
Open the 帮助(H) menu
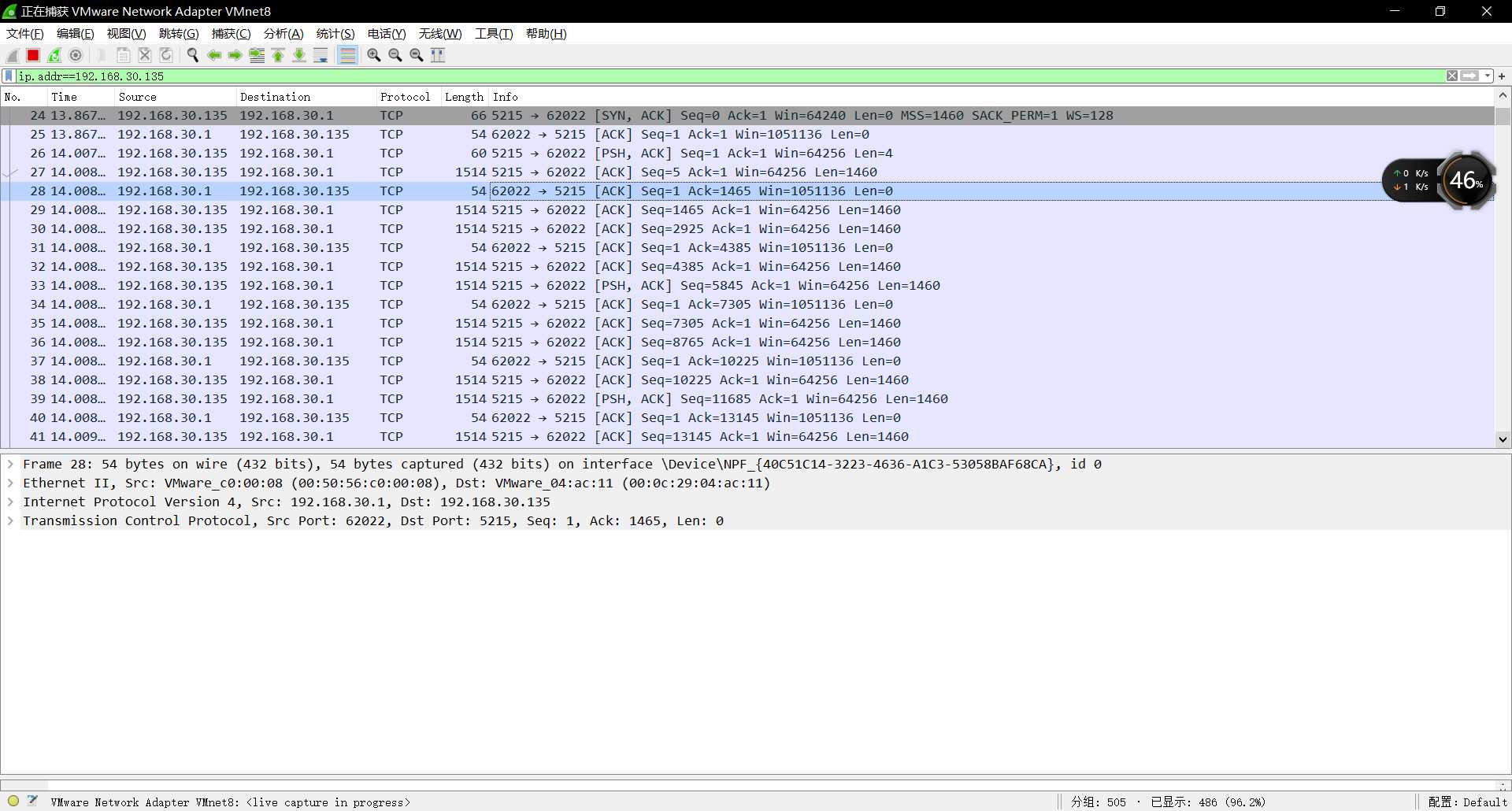pyautogui.click(x=547, y=34)
